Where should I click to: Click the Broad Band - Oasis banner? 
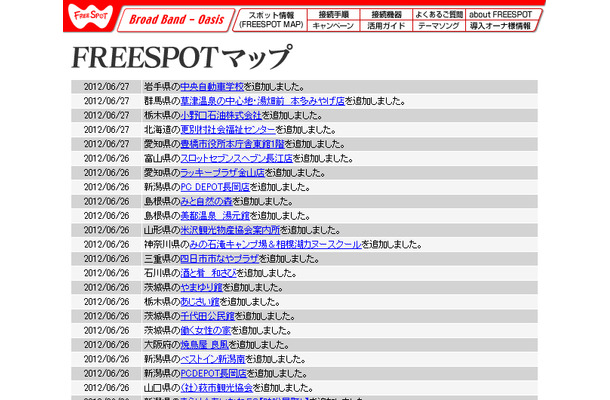coord(176,20)
